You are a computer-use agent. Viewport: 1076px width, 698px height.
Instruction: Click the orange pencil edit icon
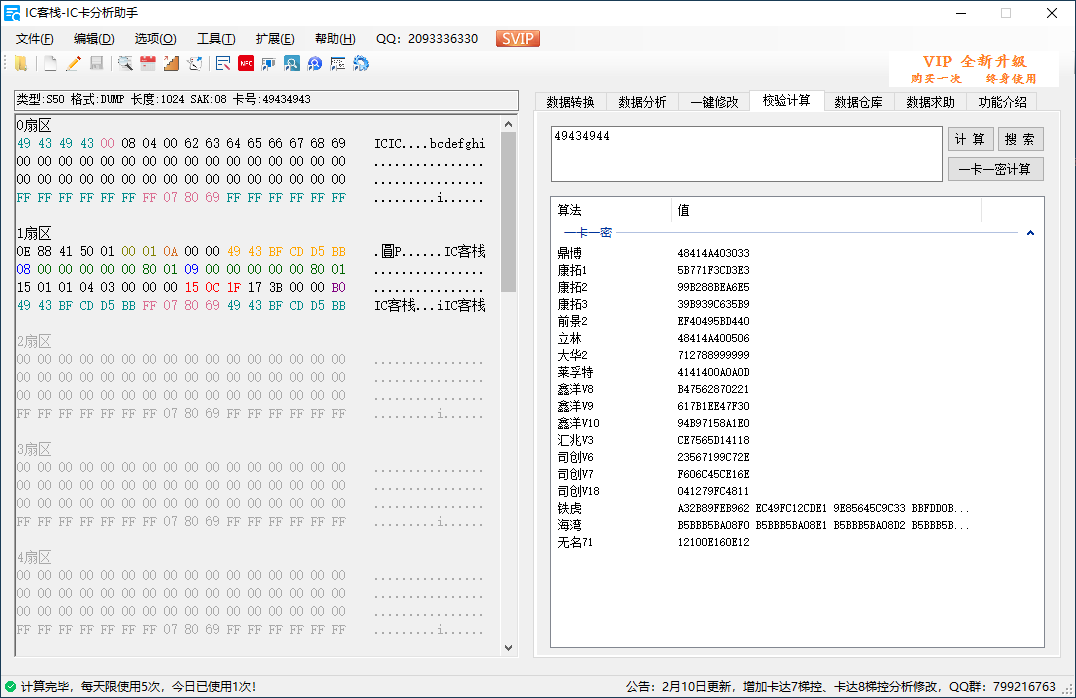coord(73,64)
